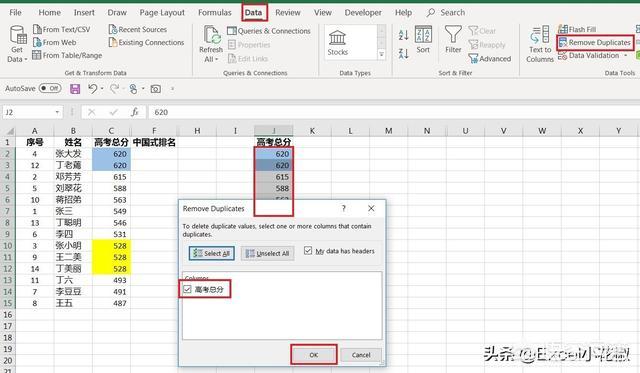Toggle AutoSave switch
640x373 pixels.
coord(50,88)
